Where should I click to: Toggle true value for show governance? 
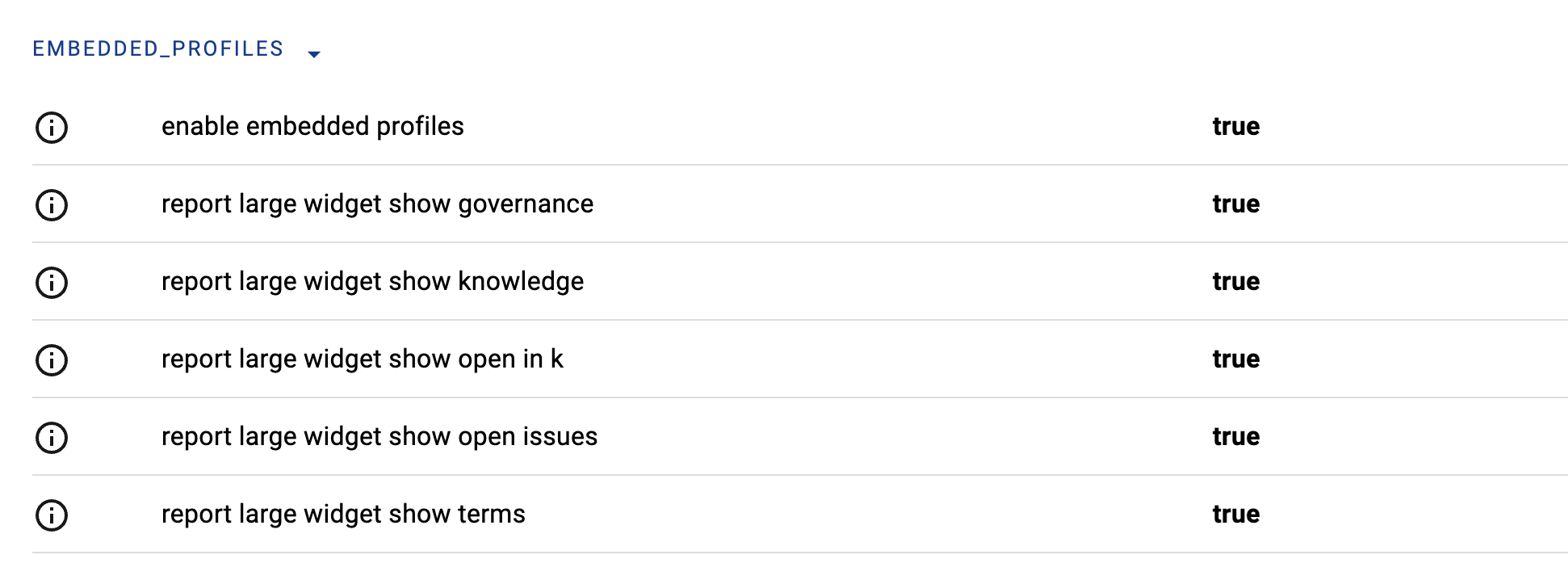click(1235, 204)
